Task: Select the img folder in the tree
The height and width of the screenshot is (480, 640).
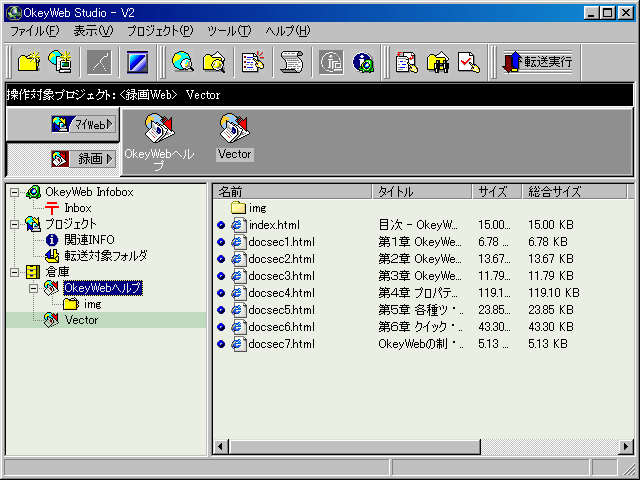Action: [92, 304]
